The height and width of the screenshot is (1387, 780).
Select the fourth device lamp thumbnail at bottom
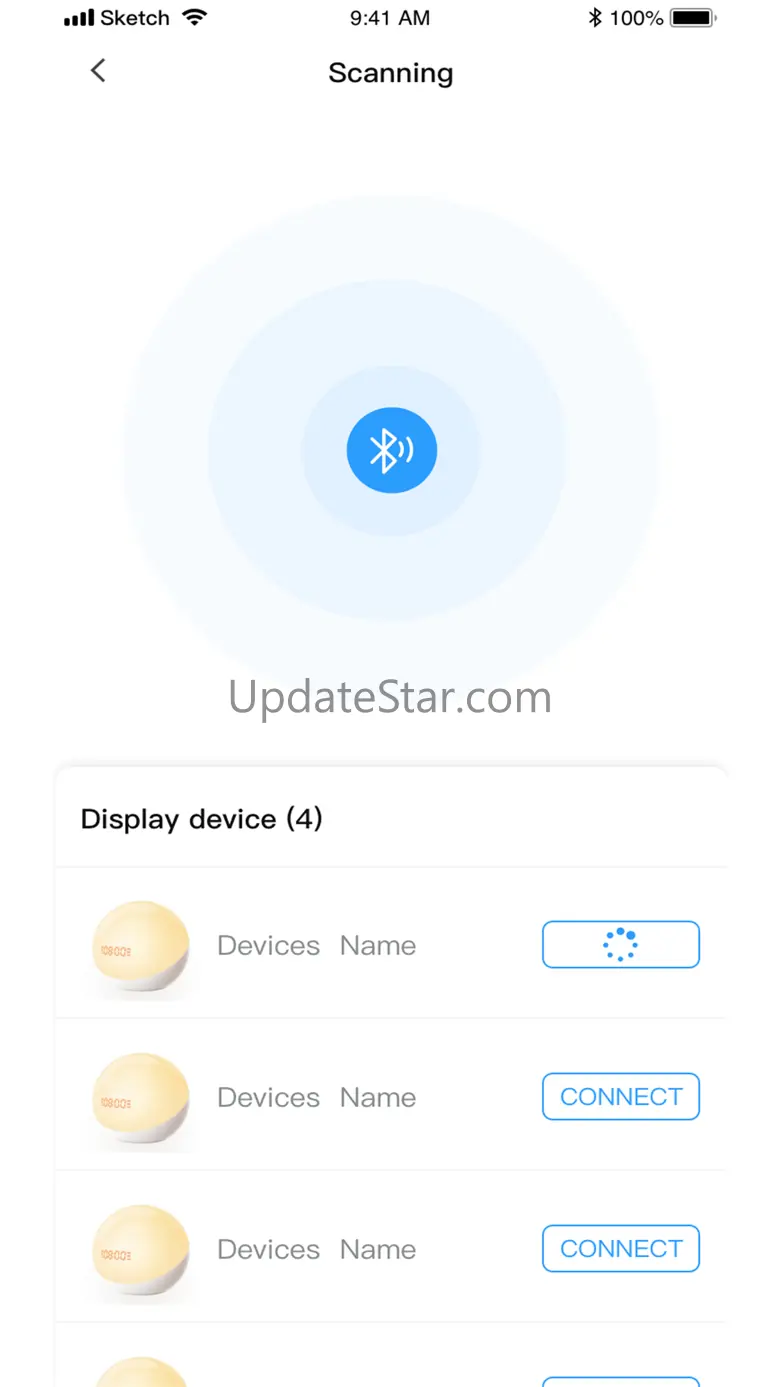[x=139, y=1371]
